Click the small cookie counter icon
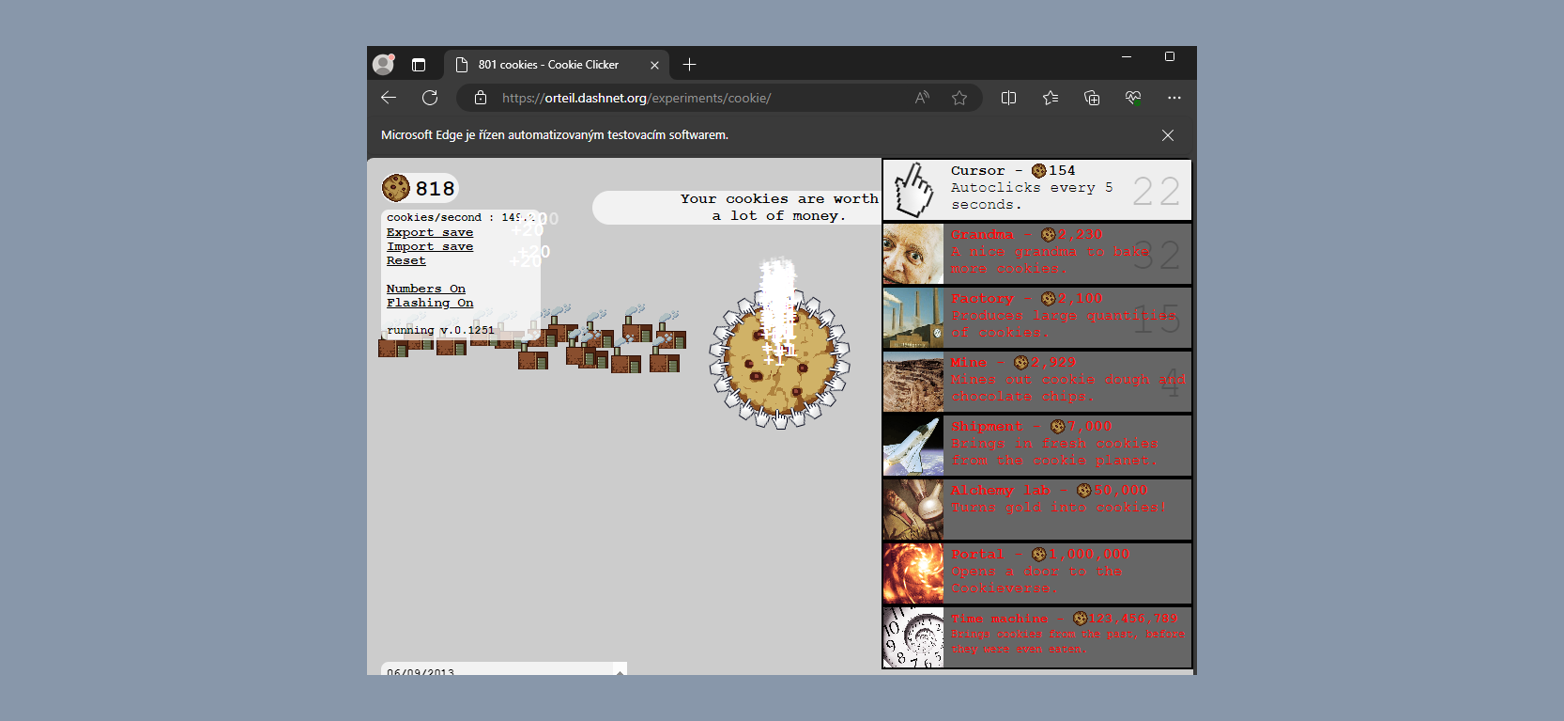1564x721 pixels. click(396, 188)
